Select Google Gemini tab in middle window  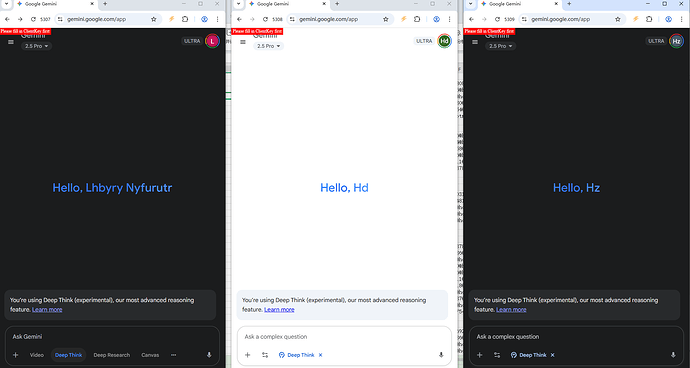pyautogui.click(x=287, y=4)
